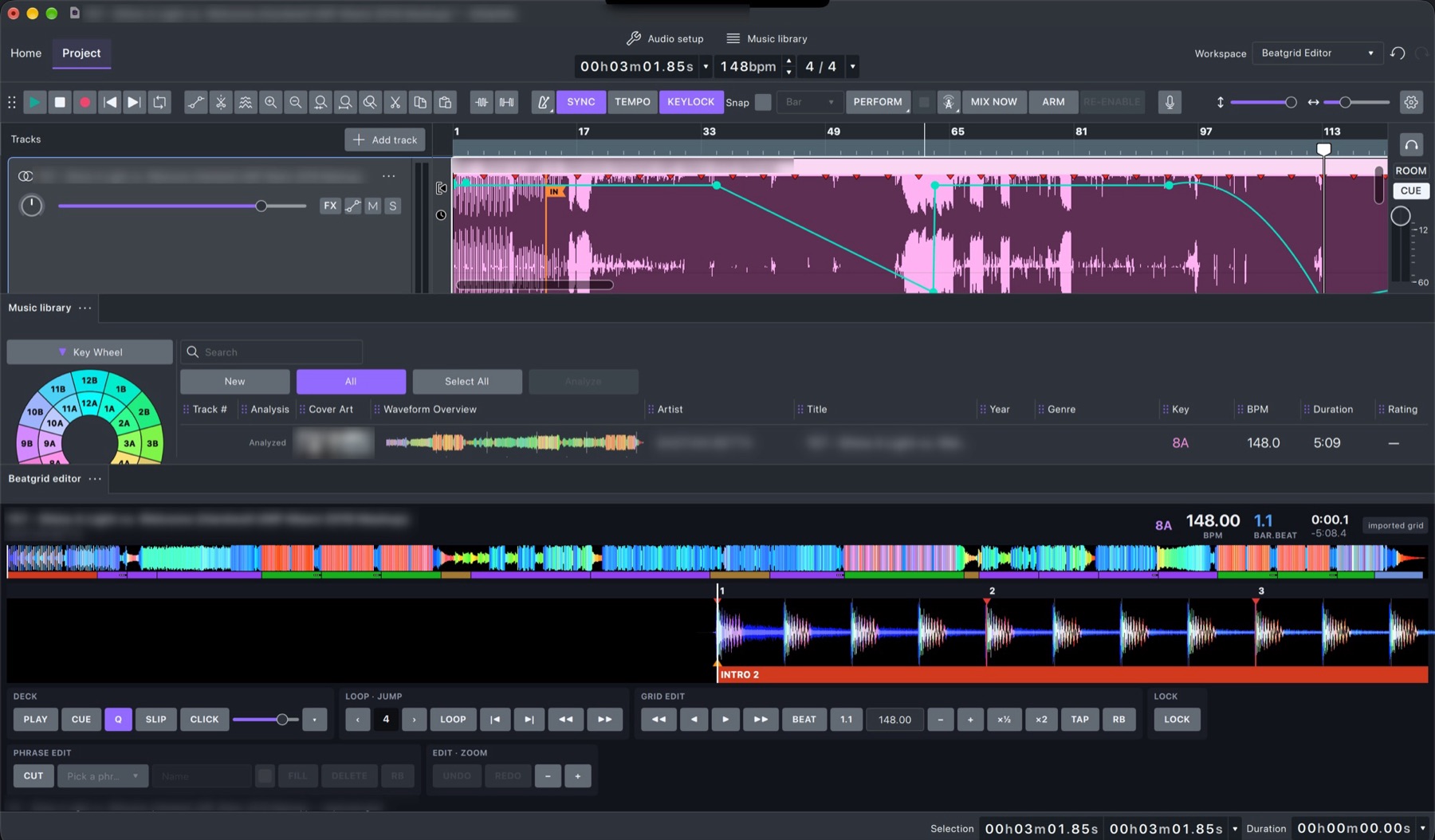Open the Workspace Beatgrid Editor dropdown
Viewport: 1435px width, 840px height.
point(1316,53)
